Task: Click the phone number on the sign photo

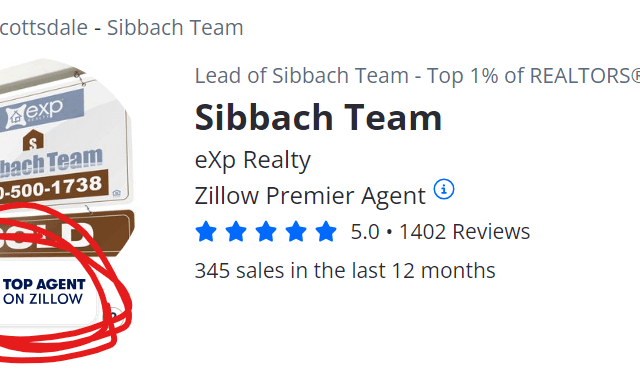Action: click(x=51, y=188)
